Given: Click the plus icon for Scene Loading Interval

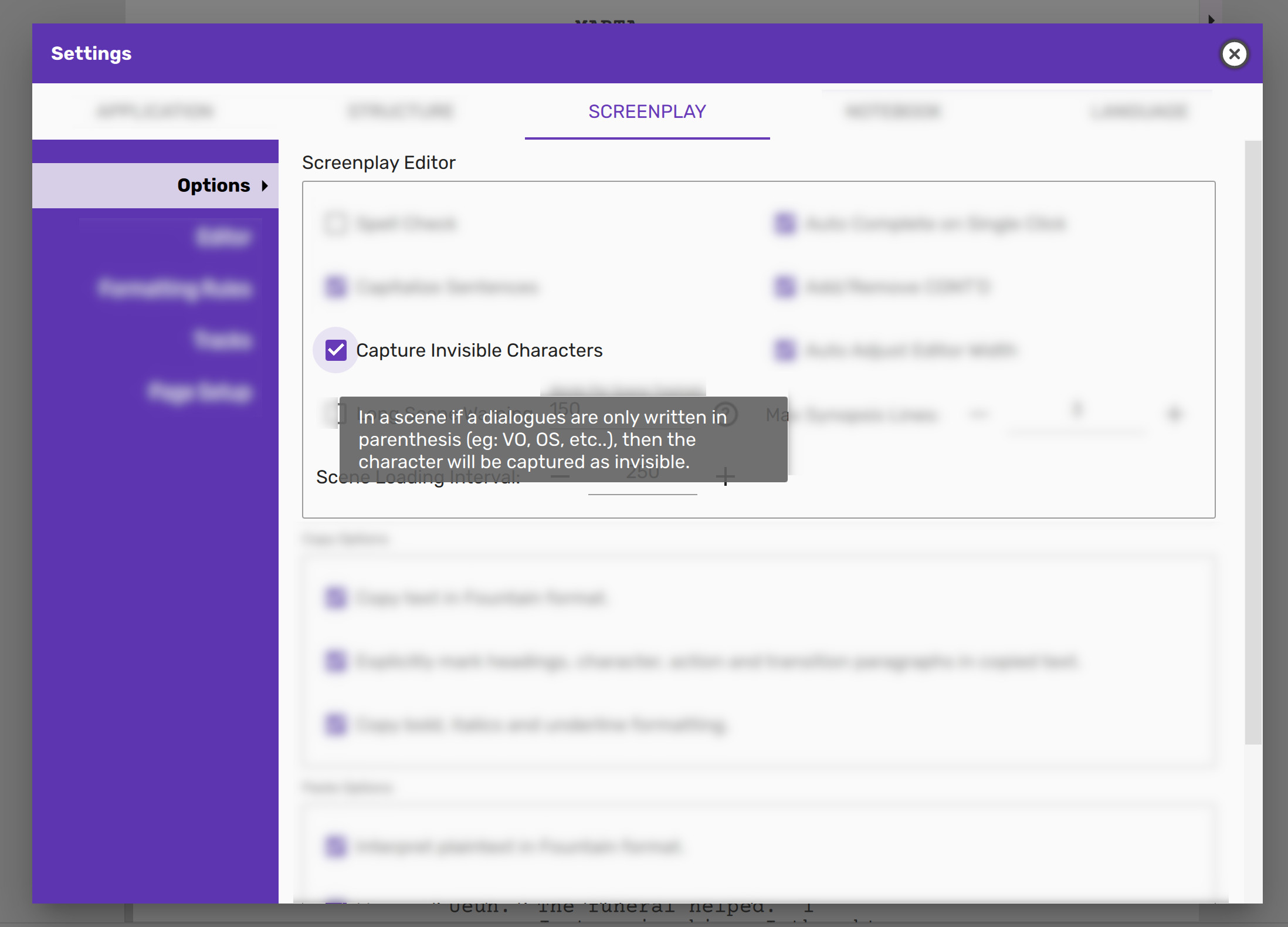Looking at the screenshot, I should coord(726,476).
